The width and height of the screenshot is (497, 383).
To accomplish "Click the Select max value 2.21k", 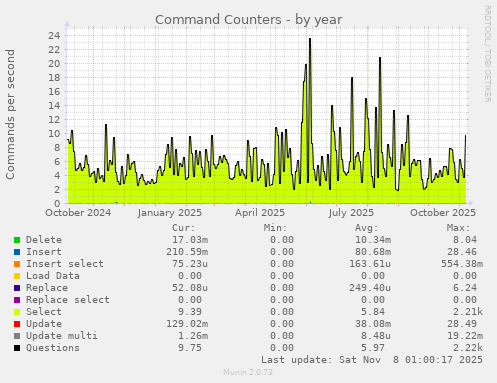I will (468, 312).
